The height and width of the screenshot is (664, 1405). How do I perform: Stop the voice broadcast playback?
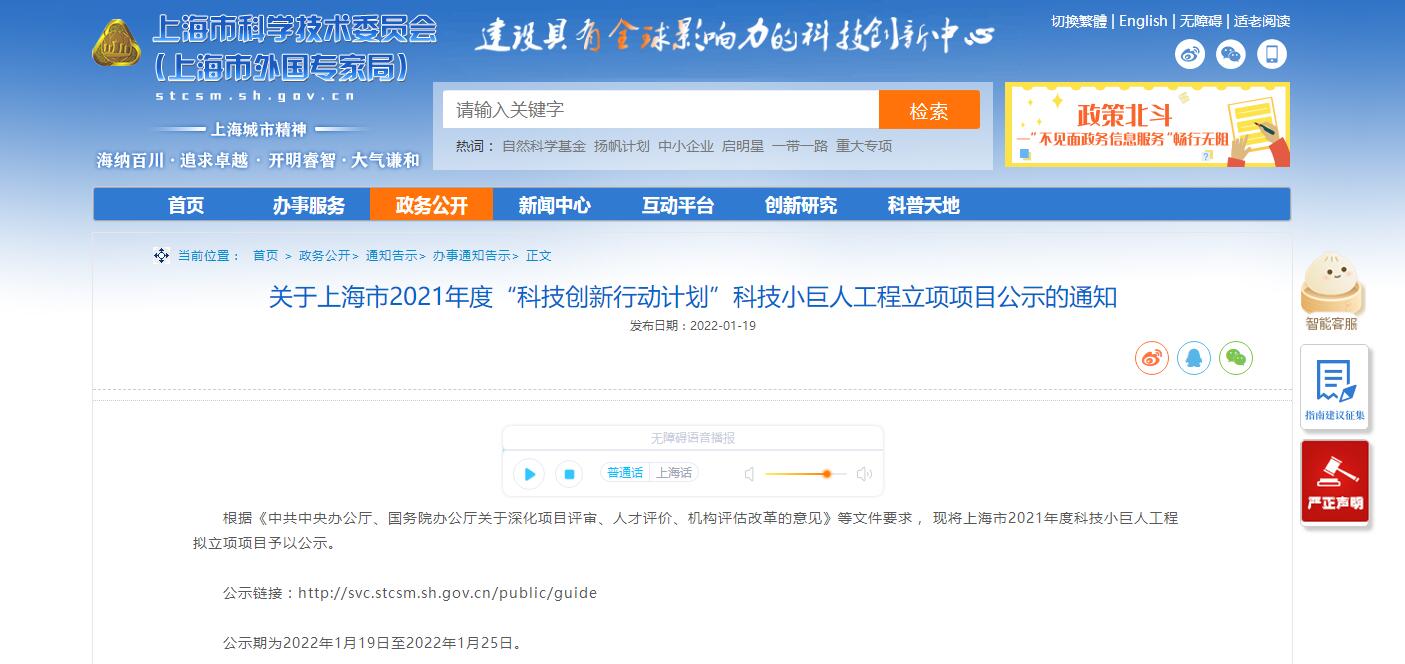(x=569, y=474)
